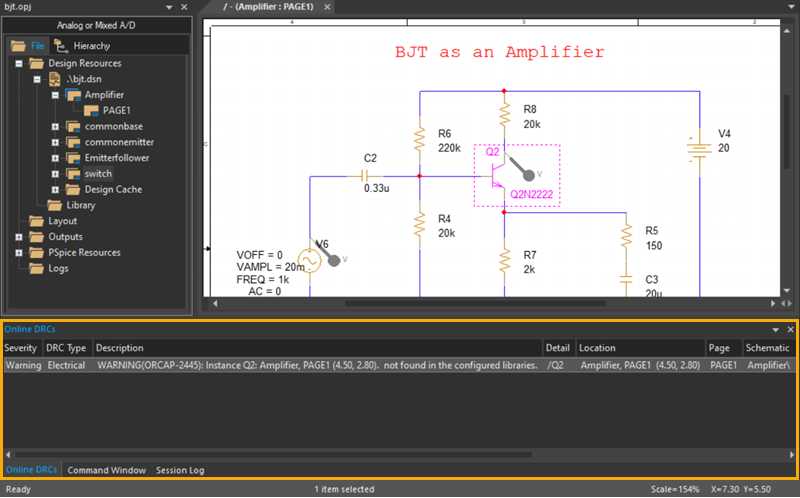Switch to the Hierarchy tab
This screenshot has height=498, width=800.
[82, 46]
